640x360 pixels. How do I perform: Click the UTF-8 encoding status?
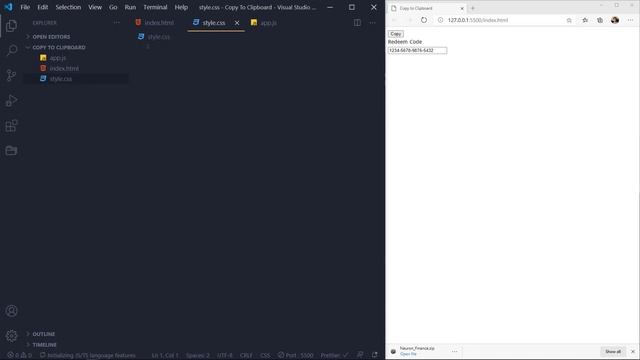coord(224,355)
